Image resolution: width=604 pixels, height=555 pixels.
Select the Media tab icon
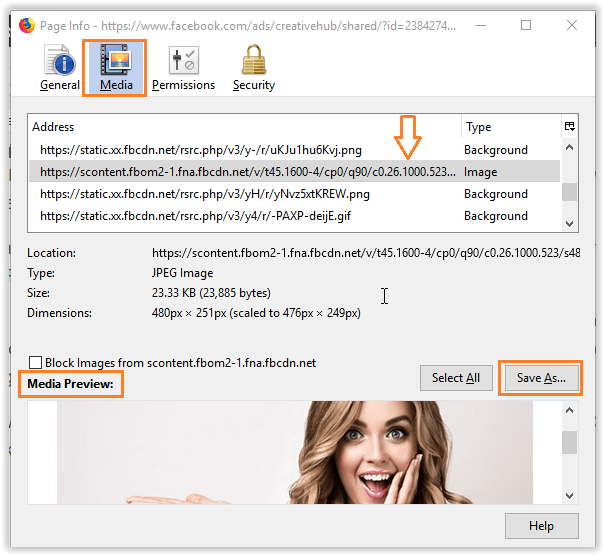[116, 60]
